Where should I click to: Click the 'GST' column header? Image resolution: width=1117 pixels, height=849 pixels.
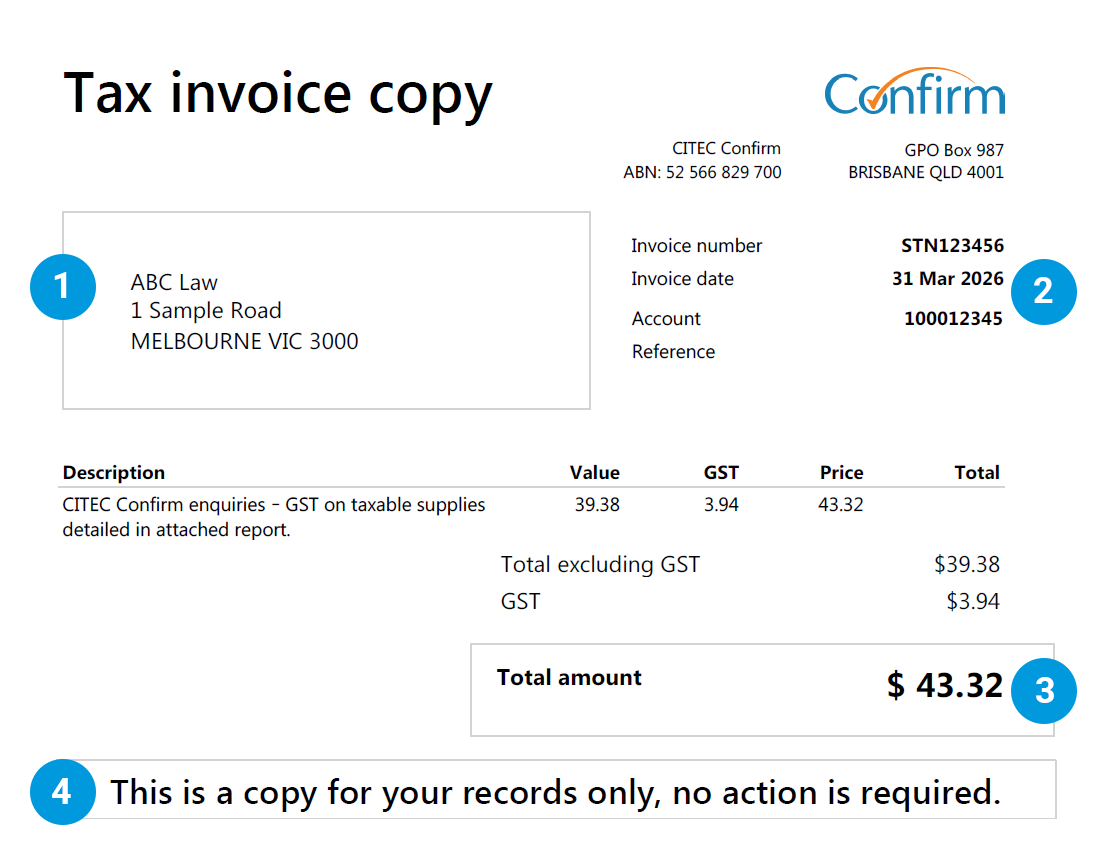(721, 473)
